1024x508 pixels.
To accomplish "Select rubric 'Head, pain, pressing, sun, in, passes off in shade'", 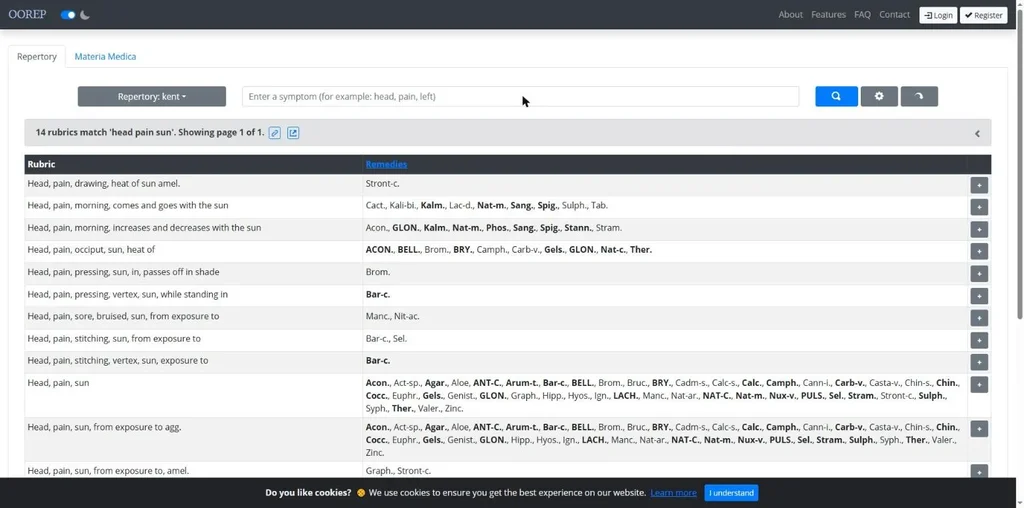I will point(123,272).
